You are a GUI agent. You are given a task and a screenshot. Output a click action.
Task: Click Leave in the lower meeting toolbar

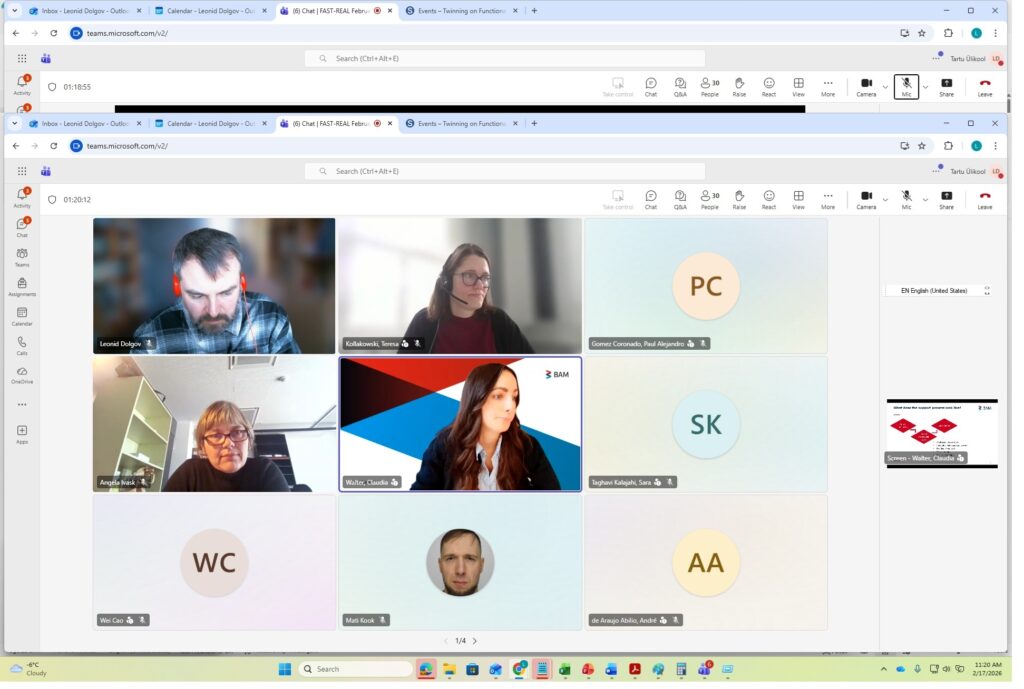click(x=985, y=198)
